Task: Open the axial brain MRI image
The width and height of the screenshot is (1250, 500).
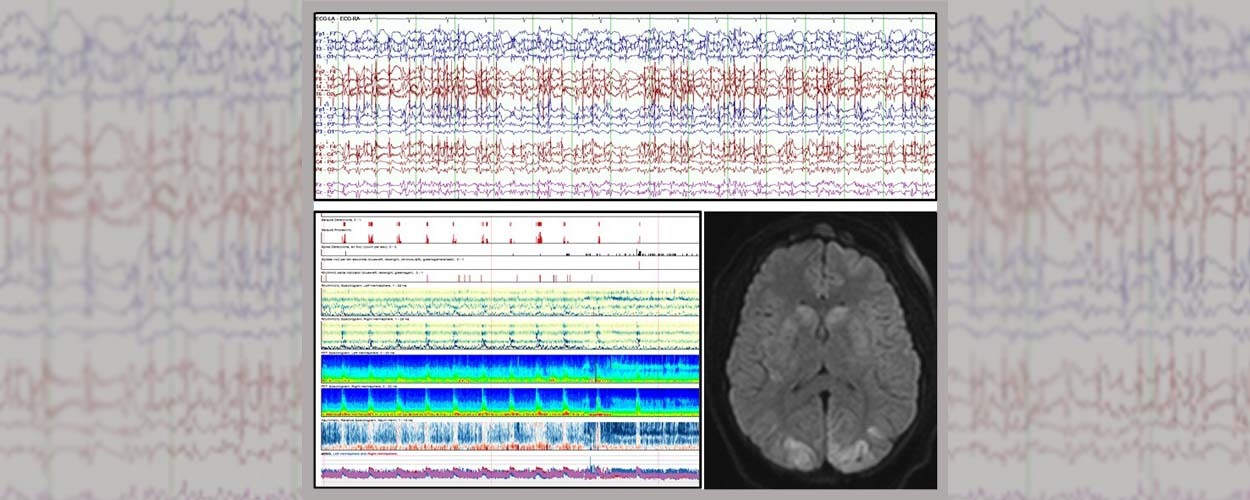Action: click(821, 350)
